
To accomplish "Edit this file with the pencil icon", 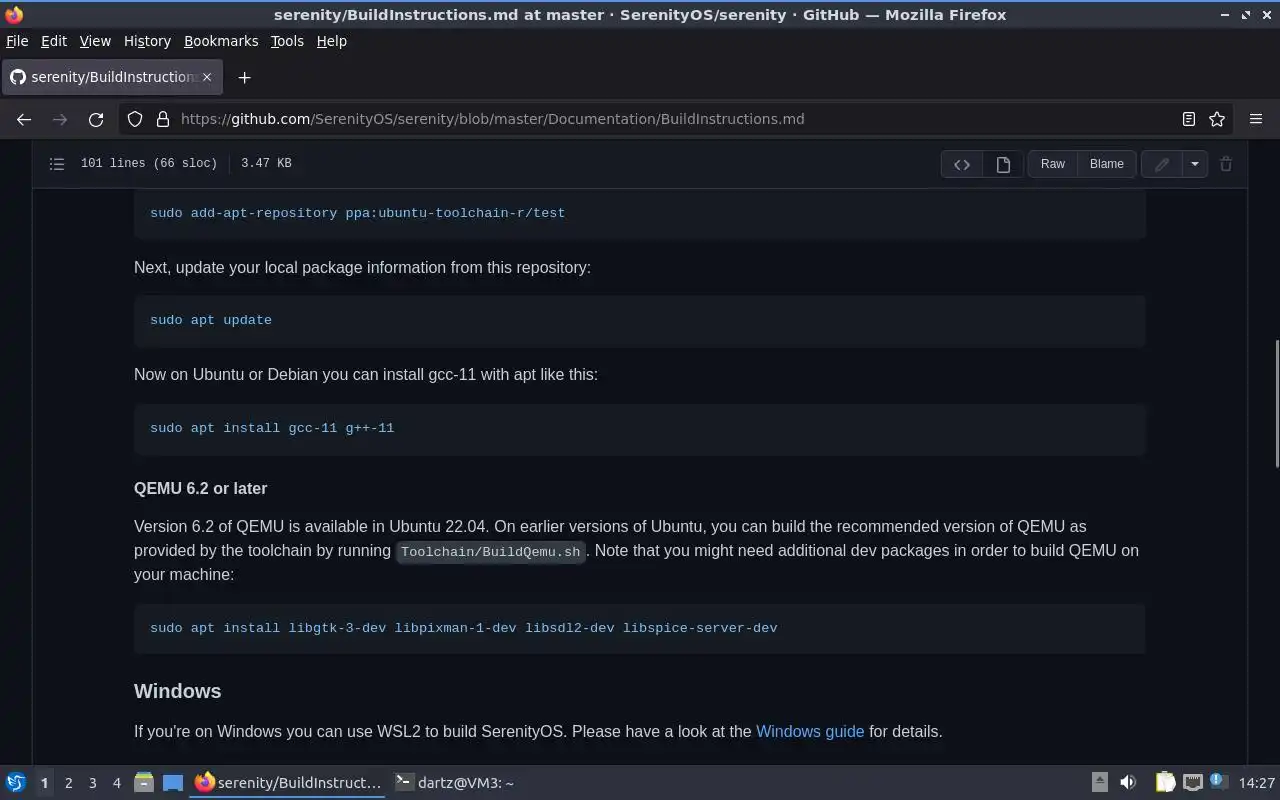I will (1161, 164).
